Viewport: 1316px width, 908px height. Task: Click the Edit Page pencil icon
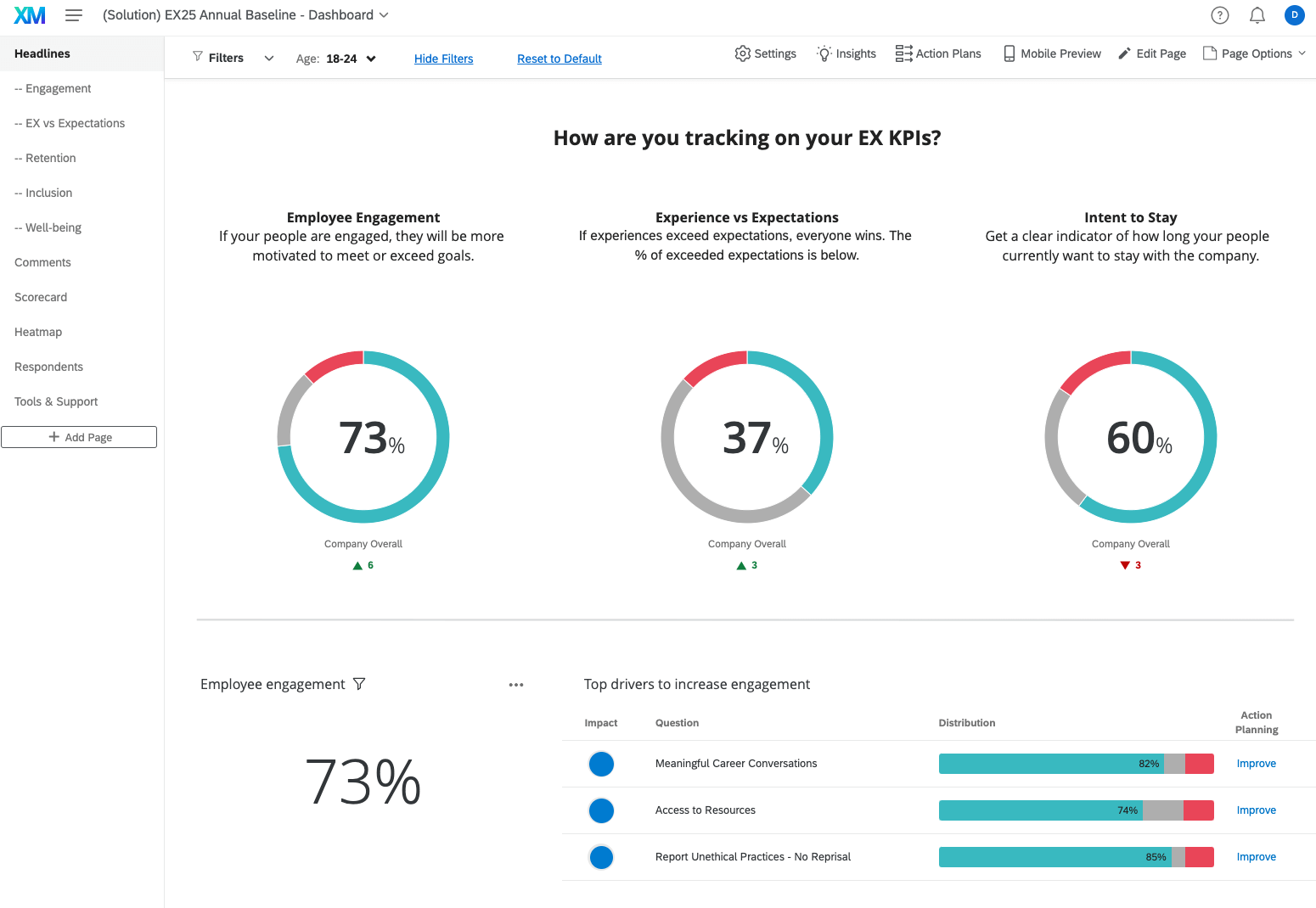pos(1122,53)
